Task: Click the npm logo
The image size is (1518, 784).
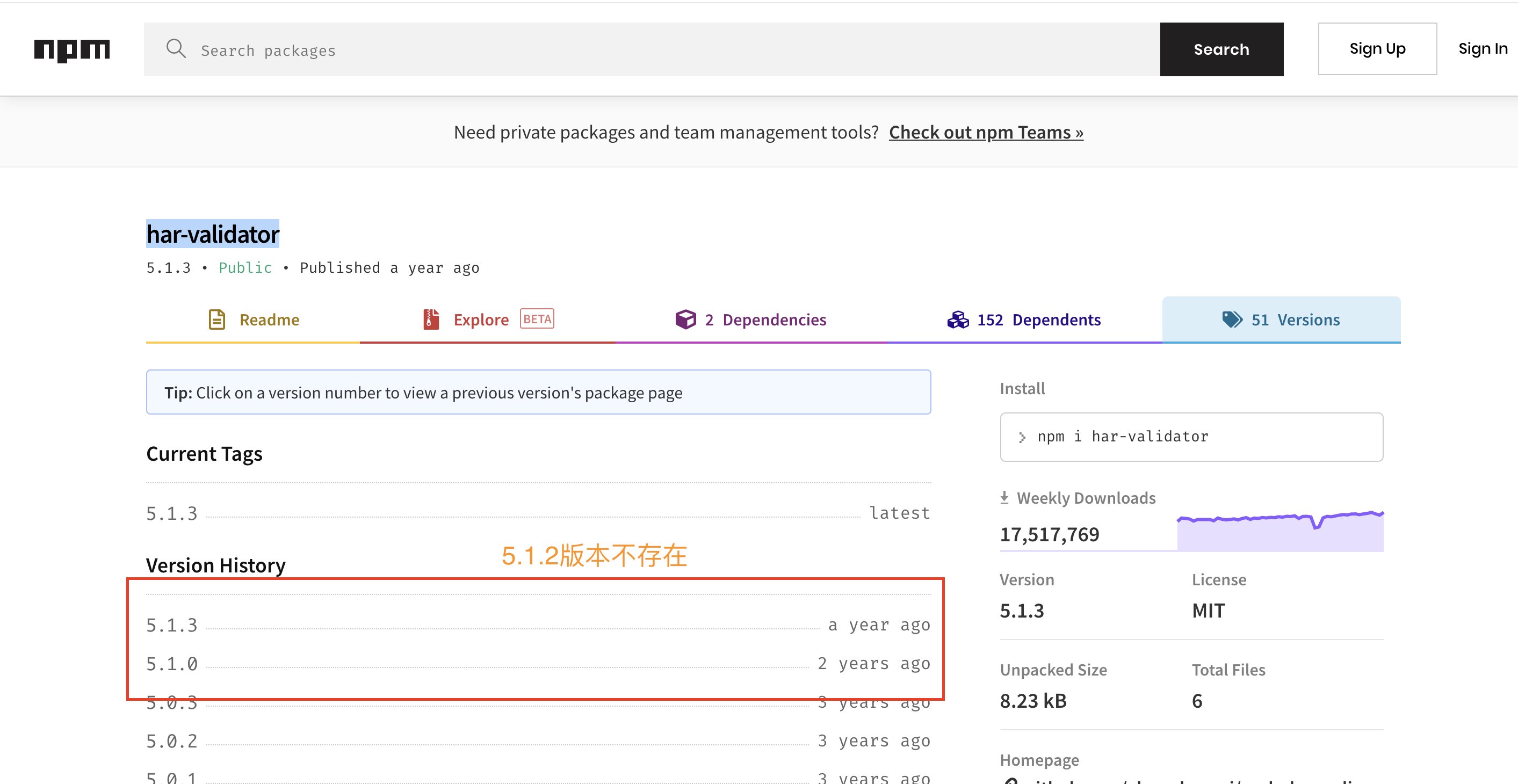Action: [71, 49]
